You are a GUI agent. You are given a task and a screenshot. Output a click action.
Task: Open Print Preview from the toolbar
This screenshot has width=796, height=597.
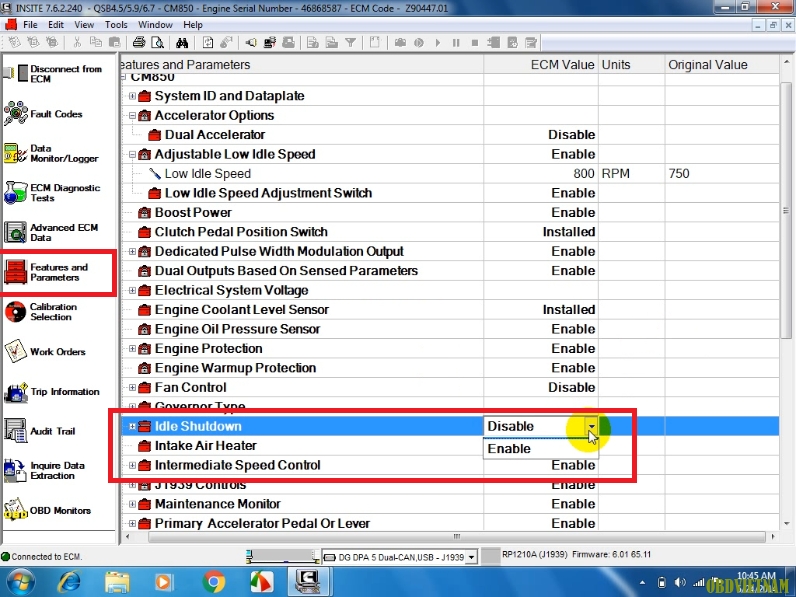157,43
